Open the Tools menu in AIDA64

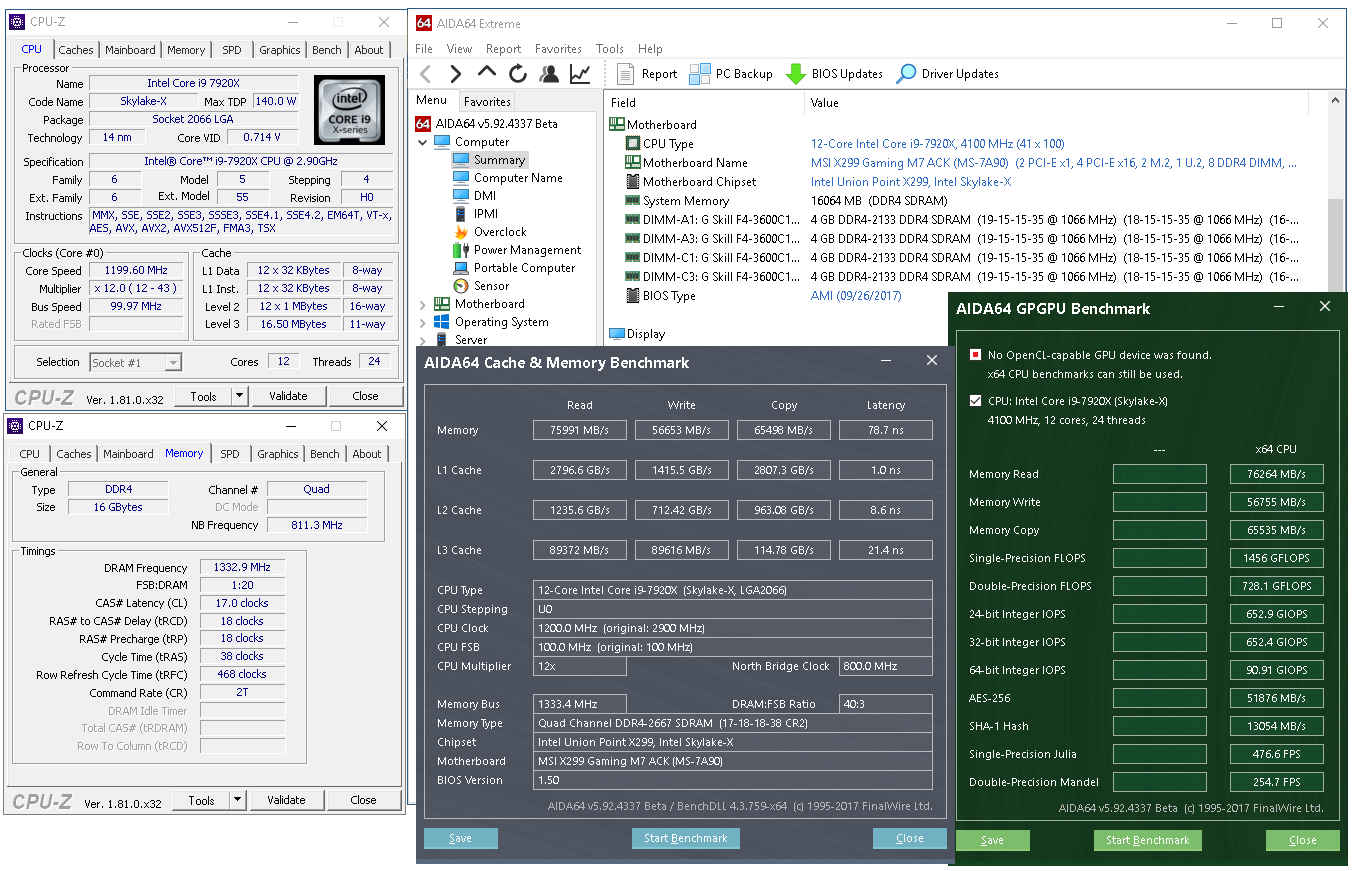tap(610, 48)
